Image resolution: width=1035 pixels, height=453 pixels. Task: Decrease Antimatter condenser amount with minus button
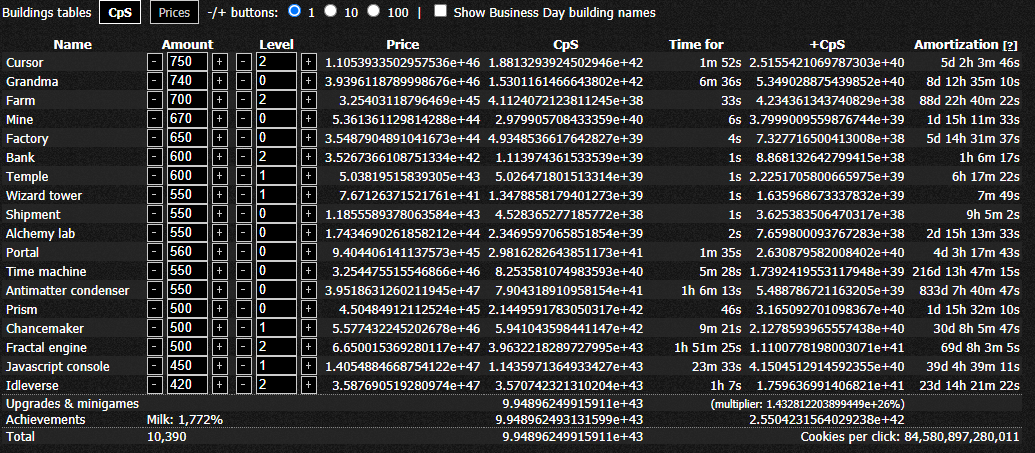click(154, 291)
